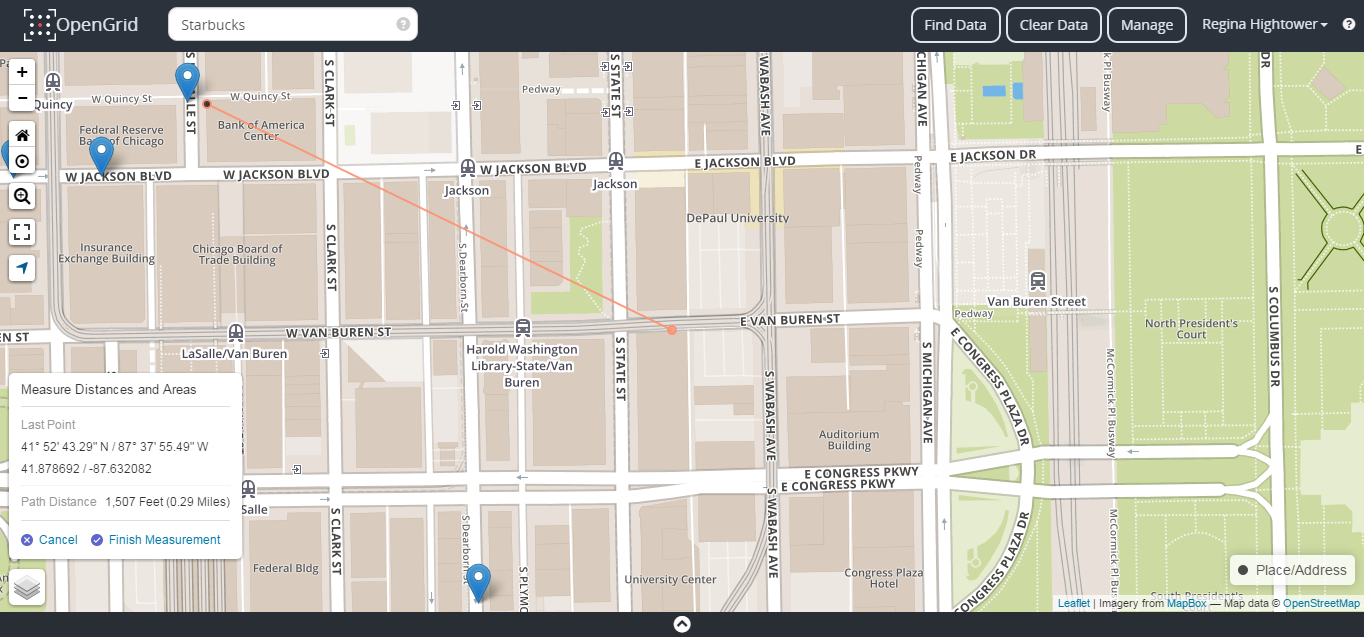Screen dimensions: 1364x637
Task: Click the blue navigation arrow icon
Action: click(22, 268)
